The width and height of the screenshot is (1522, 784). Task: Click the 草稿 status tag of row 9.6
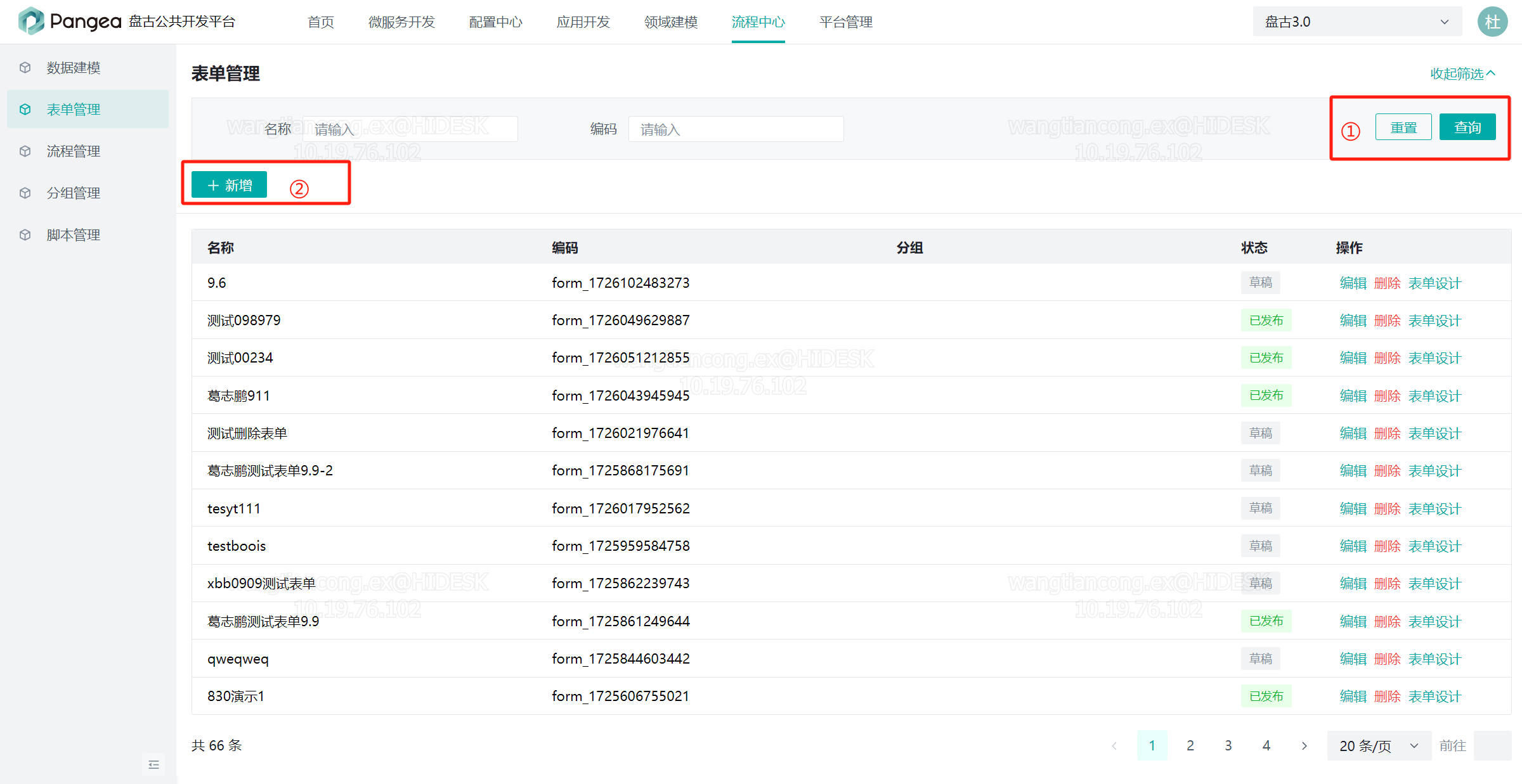coord(1261,282)
